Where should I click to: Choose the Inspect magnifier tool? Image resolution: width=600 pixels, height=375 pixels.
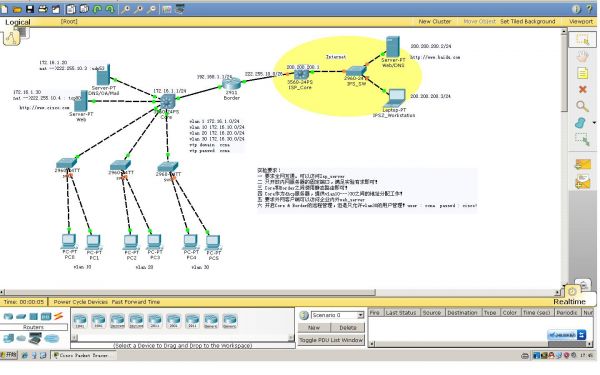tap(582, 106)
